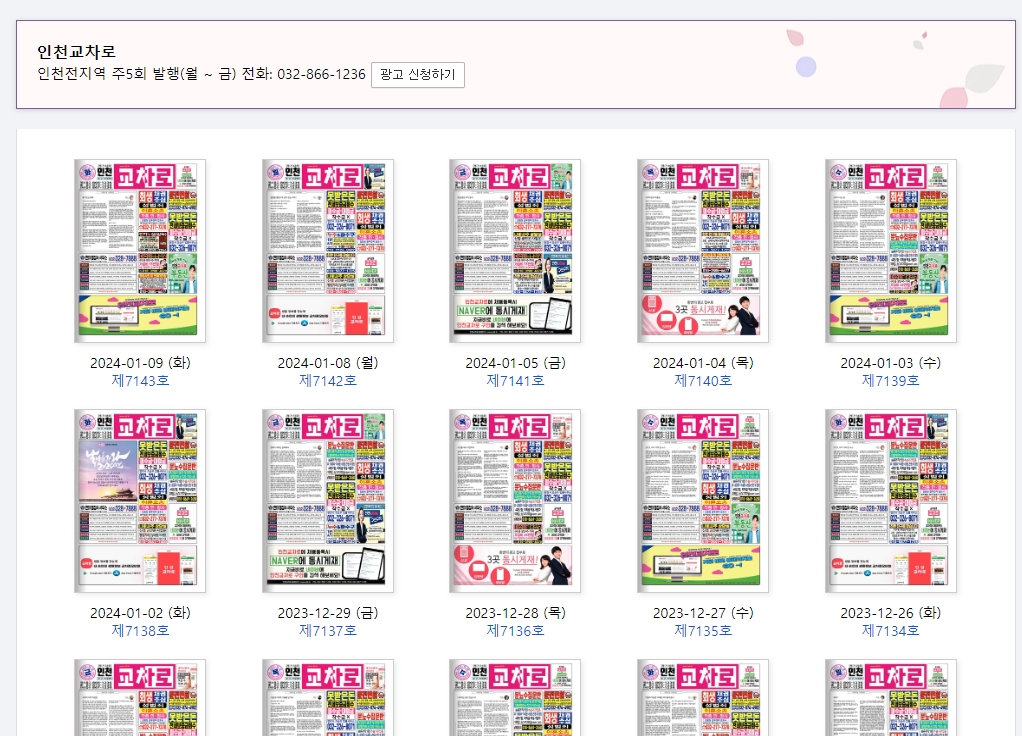1022x736 pixels.
Task: Open issue 제7136호
Action: 515,630
